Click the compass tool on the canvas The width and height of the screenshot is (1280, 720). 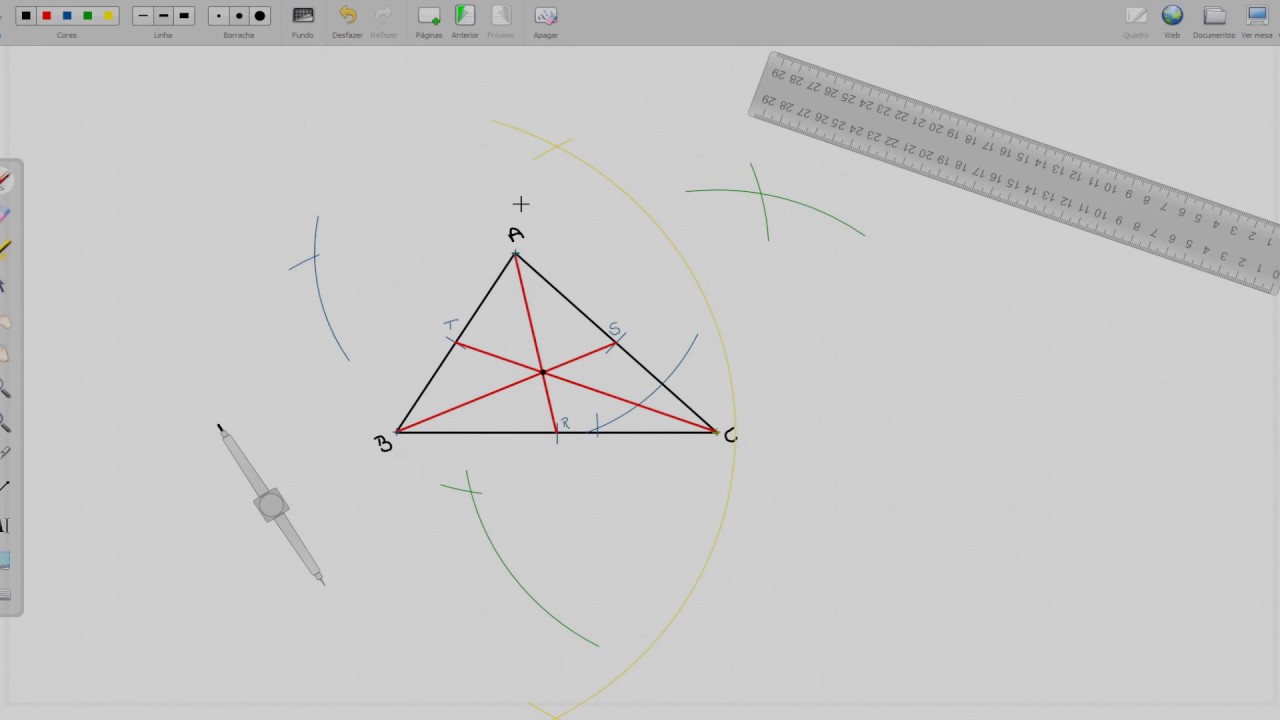tap(271, 504)
